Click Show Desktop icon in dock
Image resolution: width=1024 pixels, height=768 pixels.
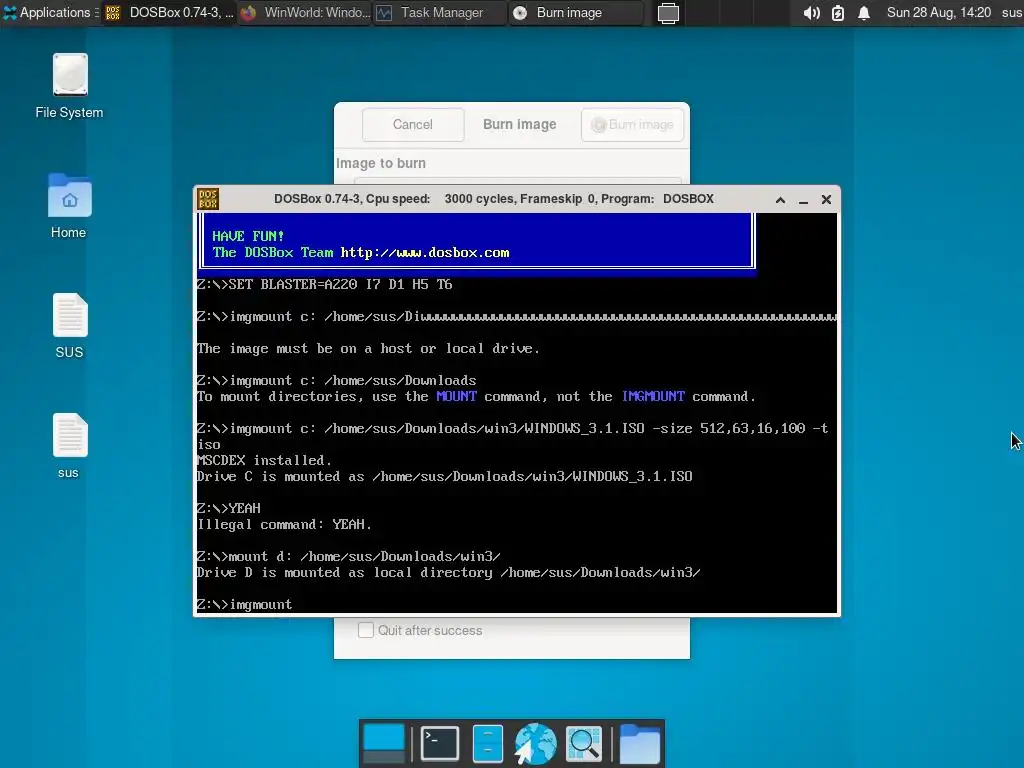383,744
